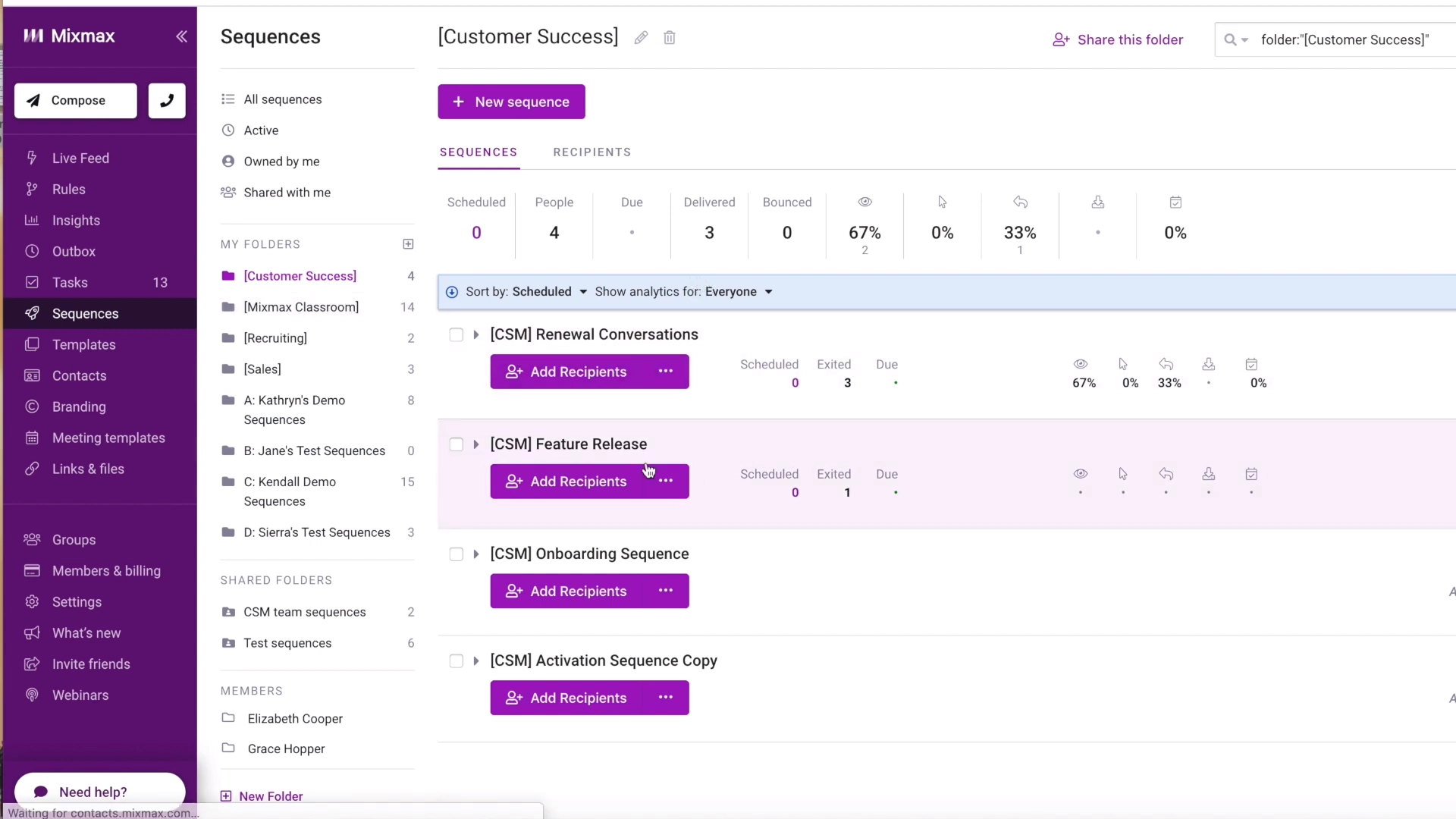Open Show analytics for Everyone dropdown

point(683,292)
